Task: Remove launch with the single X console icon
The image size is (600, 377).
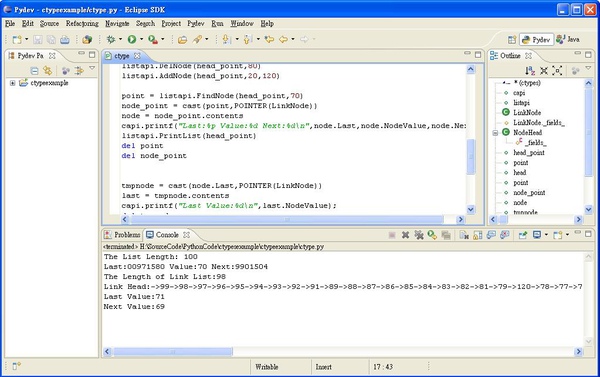Action: (x=405, y=235)
